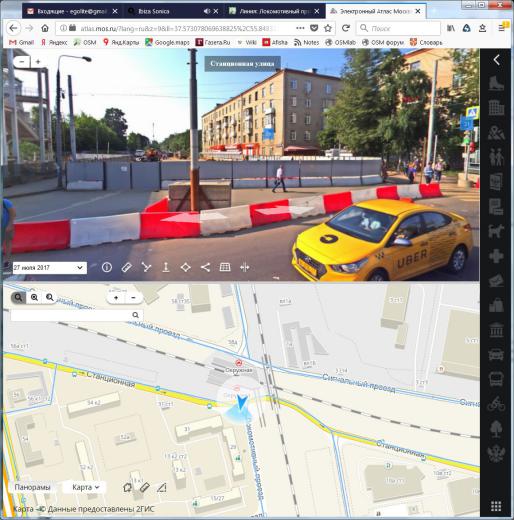Toggle the Панорамы layer button

click(32, 487)
